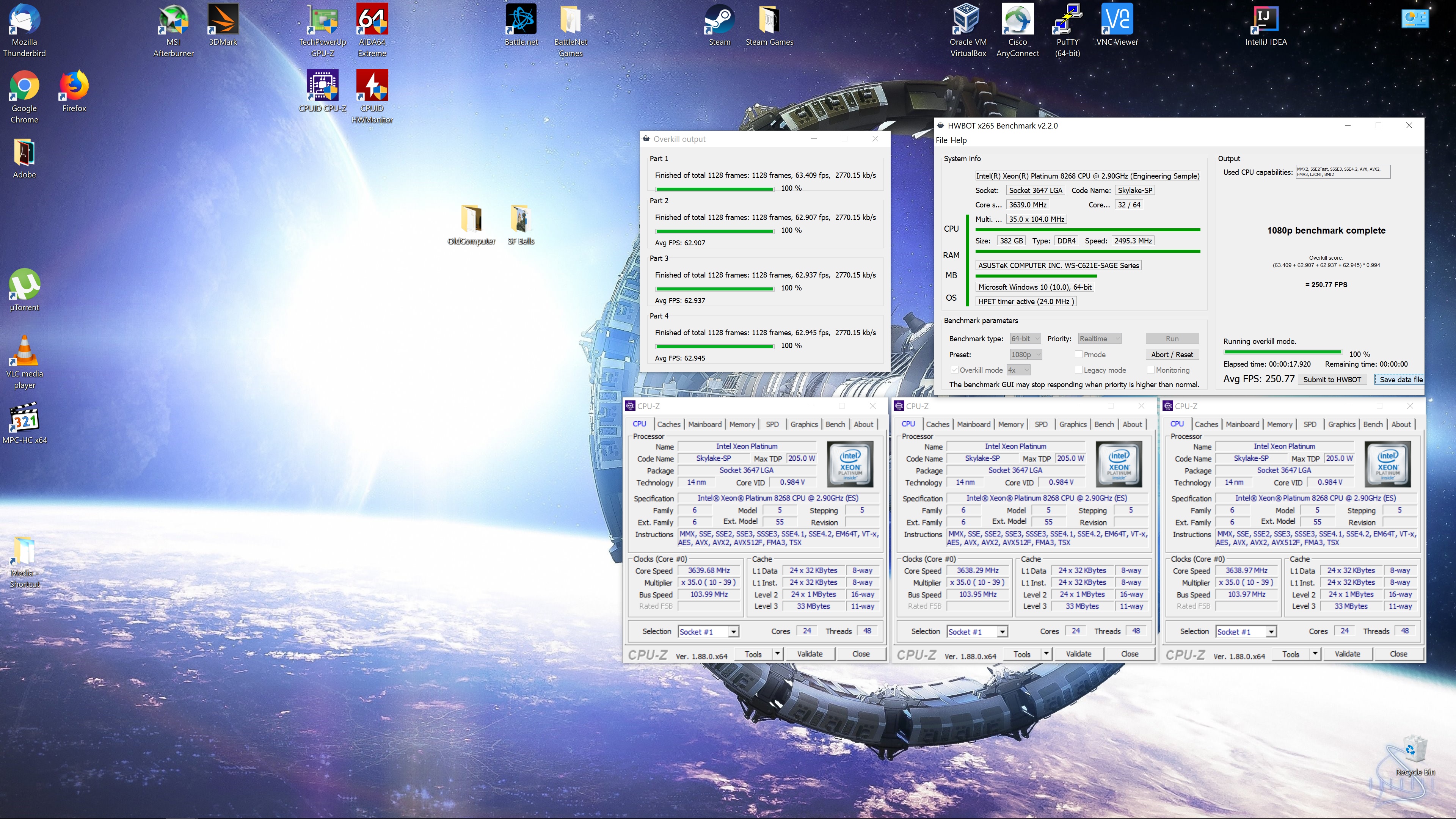This screenshot has width=1456, height=819.
Task: Click Part 1 progress bar in Overkill output
Action: 714,189
